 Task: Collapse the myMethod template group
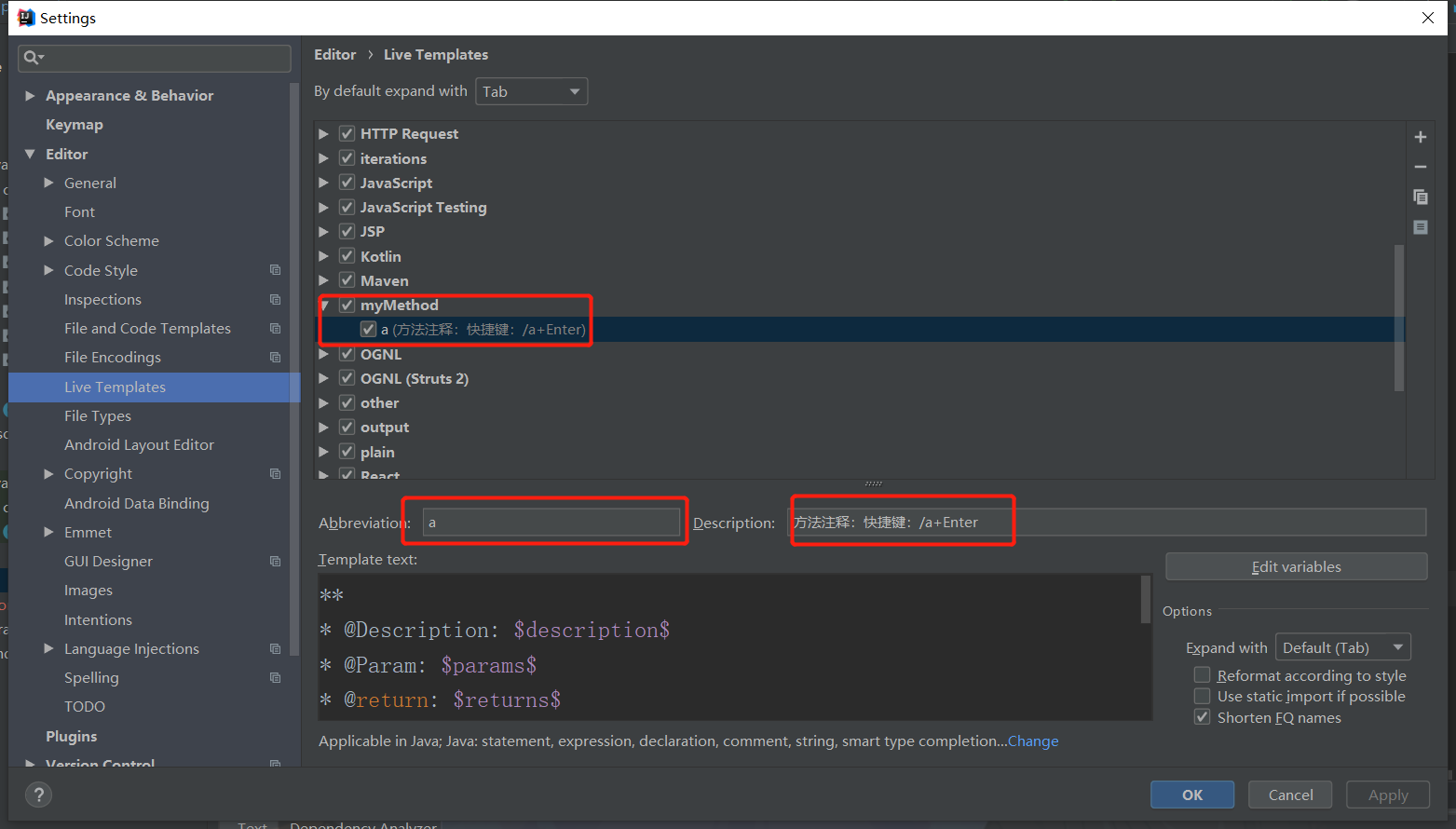click(324, 305)
